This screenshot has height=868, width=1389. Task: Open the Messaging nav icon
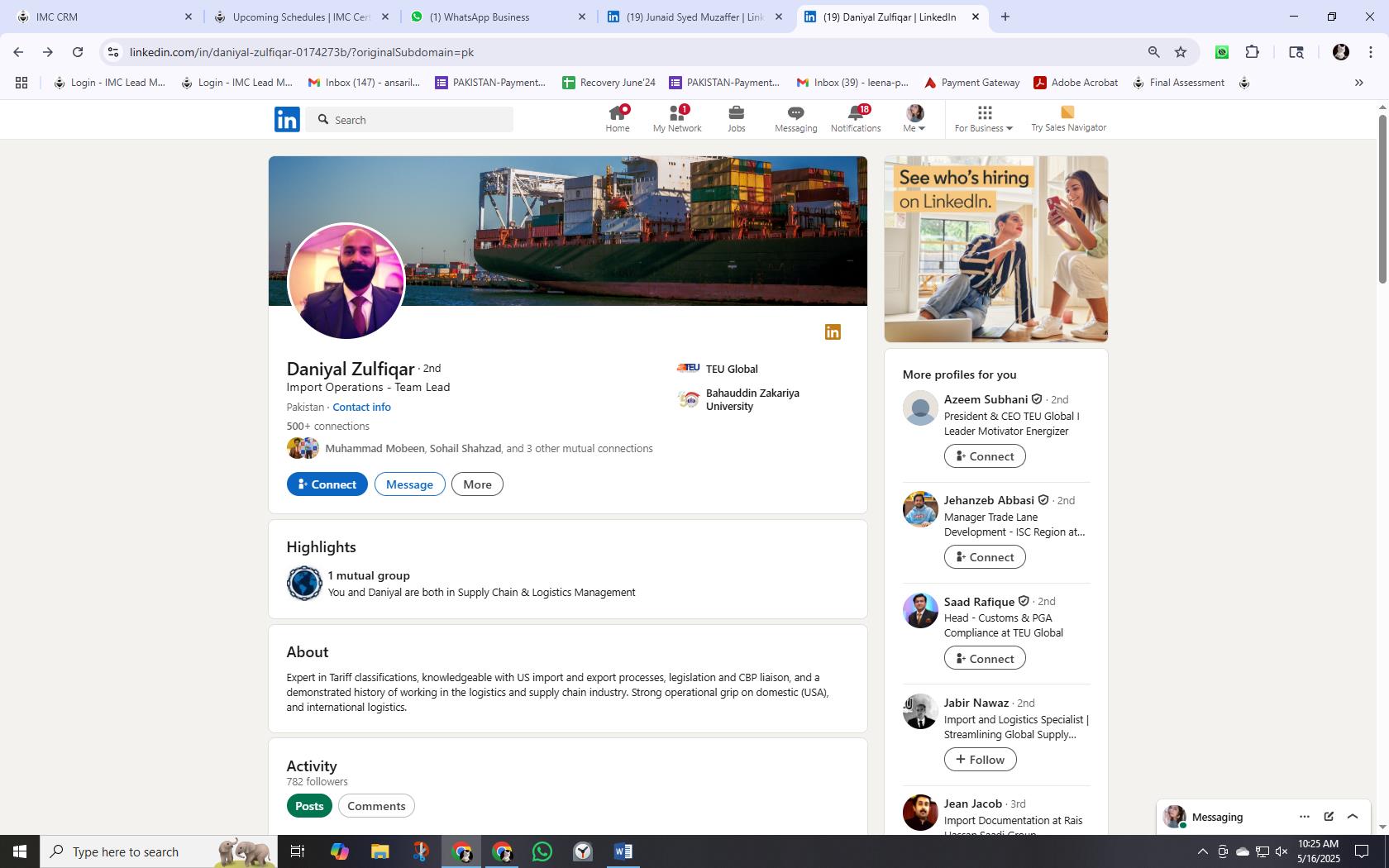click(795, 119)
